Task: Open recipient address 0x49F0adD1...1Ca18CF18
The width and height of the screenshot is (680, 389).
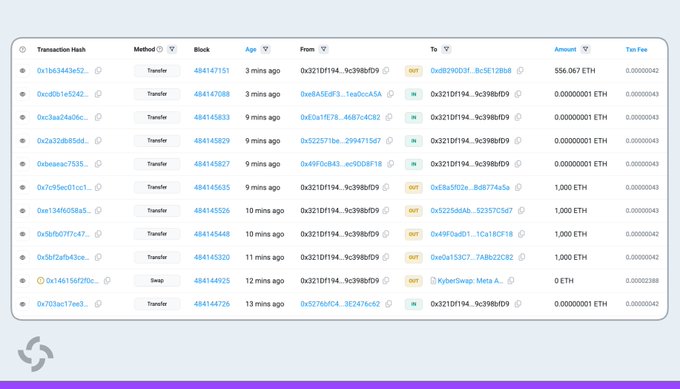Action: click(471, 234)
